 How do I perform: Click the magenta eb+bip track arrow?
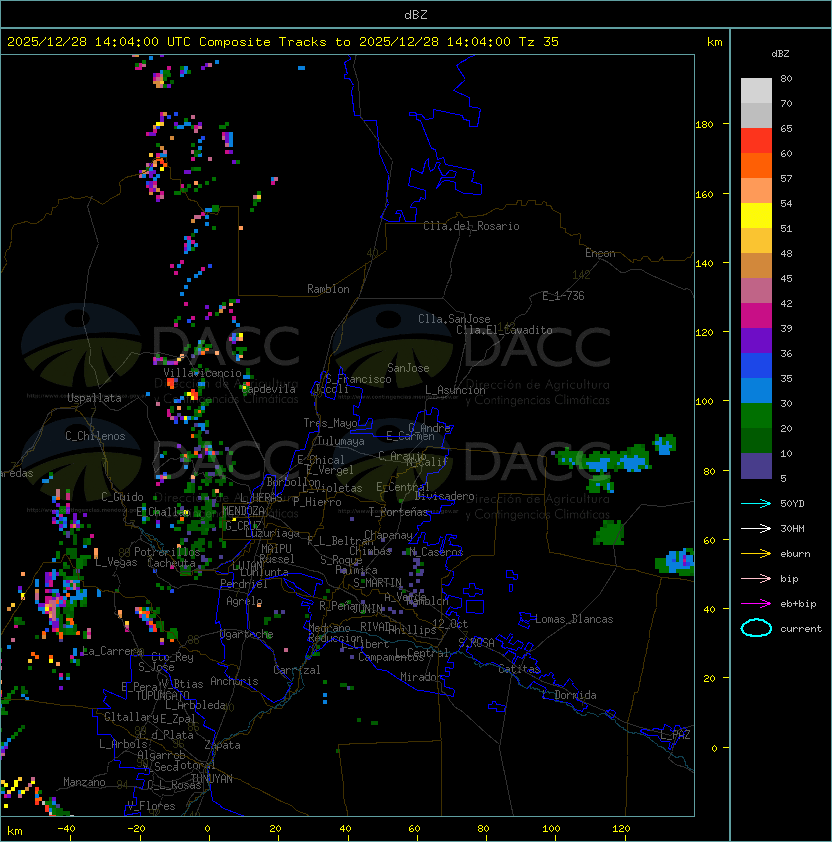tap(756, 604)
